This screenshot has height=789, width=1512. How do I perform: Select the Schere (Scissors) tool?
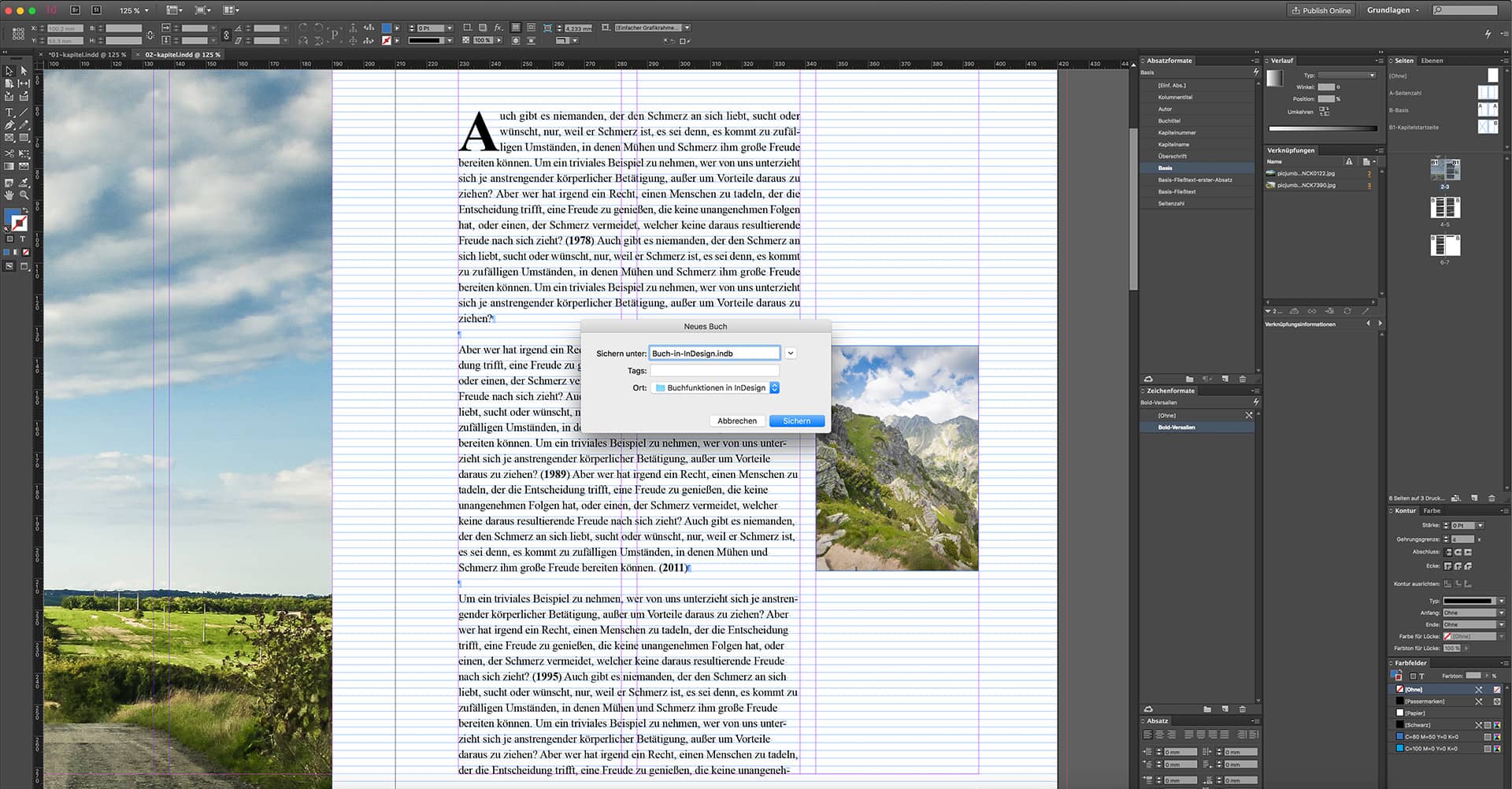pyautogui.click(x=8, y=153)
